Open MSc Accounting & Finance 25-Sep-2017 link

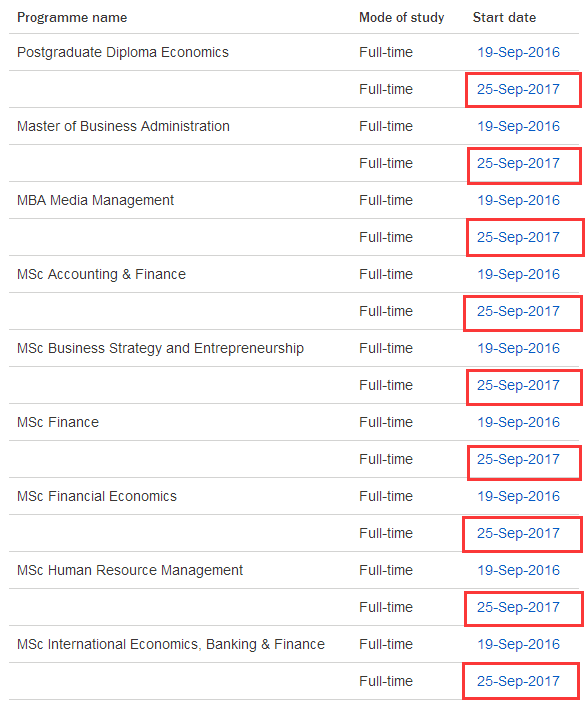tap(519, 312)
